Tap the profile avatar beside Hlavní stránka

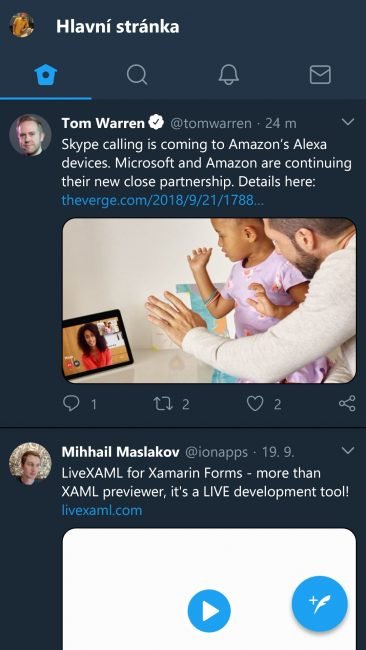22,25
